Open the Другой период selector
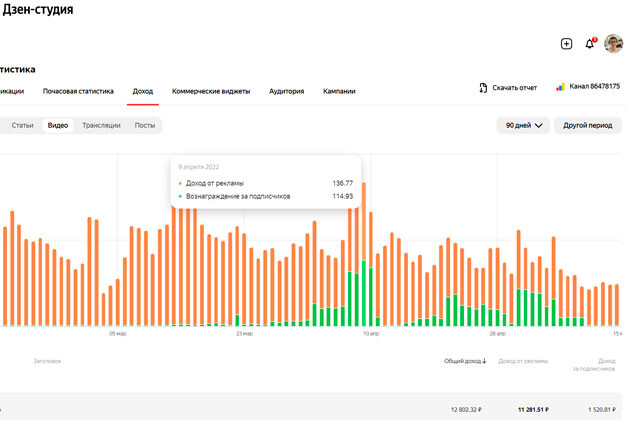Image resolution: width=626 pixels, height=428 pixels. (x=588, y=126)
